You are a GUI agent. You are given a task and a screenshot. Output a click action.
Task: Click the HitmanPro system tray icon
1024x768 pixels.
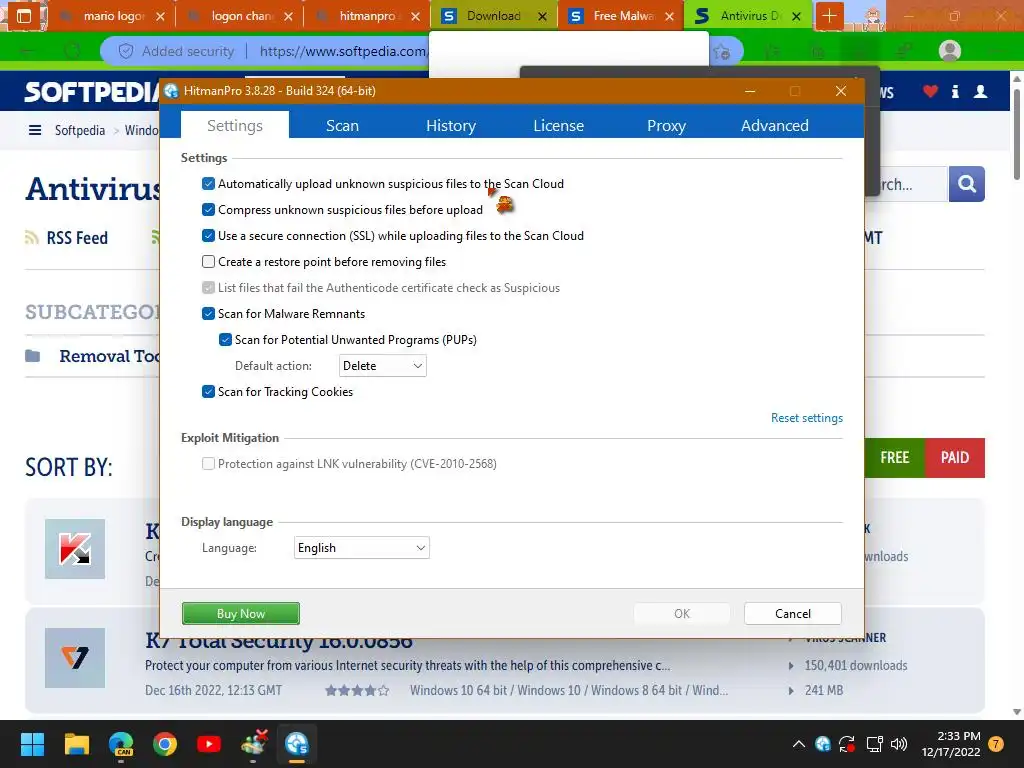(x=823, y=744)
